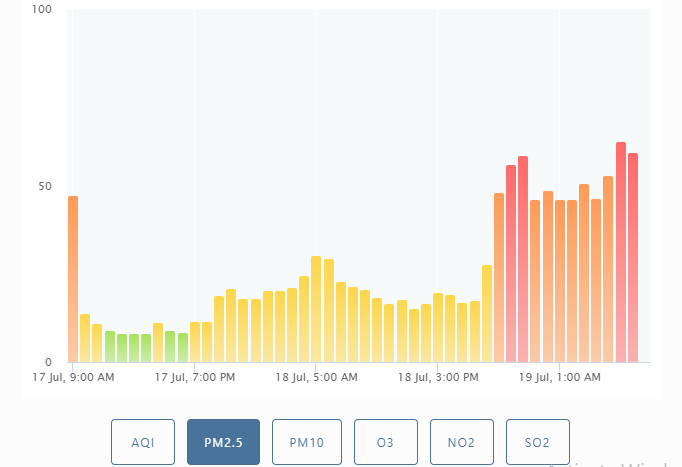Select the PM2.5 pollutant tab

(x=223, y=442)
